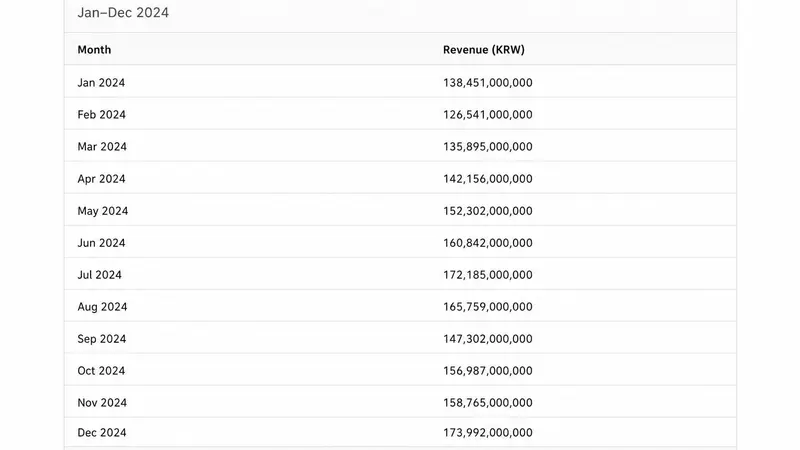Select the May 2024 month cell
This screenshot has height=450, width=800.
(x=103, y=211)
